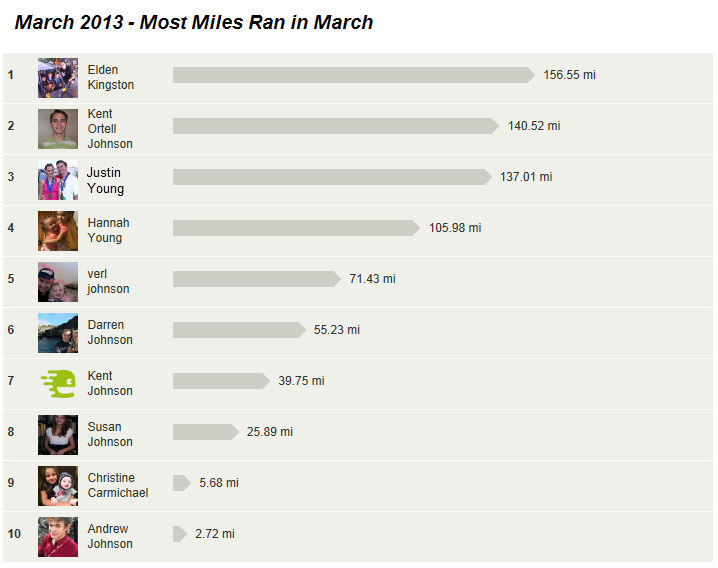718x568 pixels.
Task: Visit the Christine Carmichael name link
Action: (x=118, y=485)
